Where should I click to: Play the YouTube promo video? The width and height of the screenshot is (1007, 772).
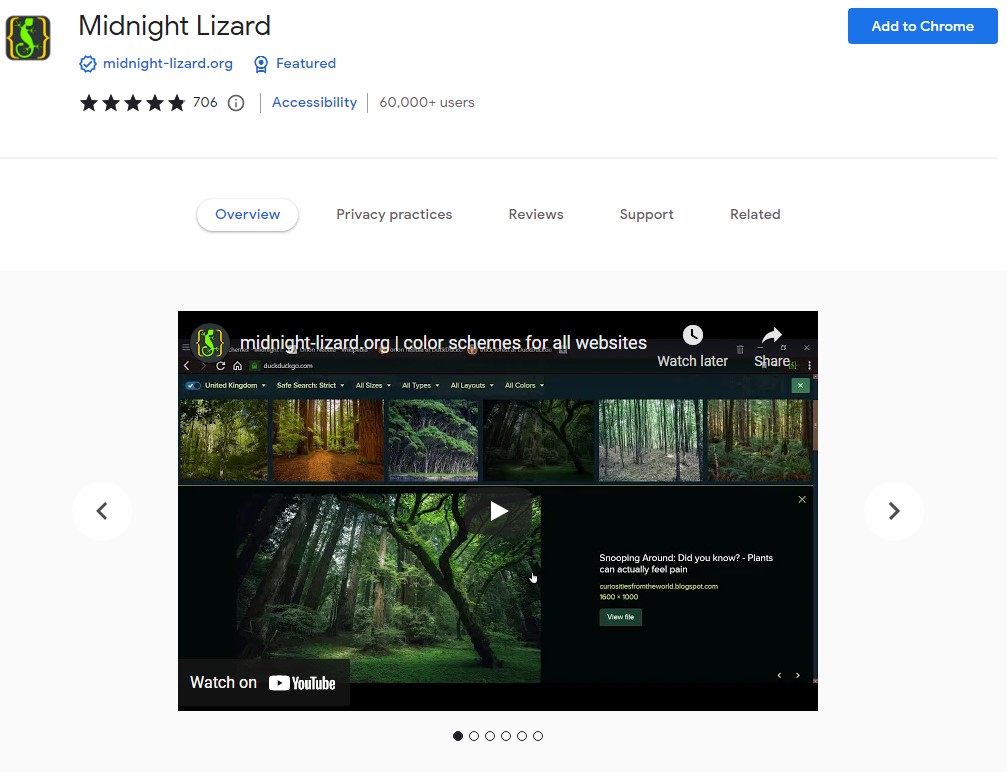tap(499, 511)
